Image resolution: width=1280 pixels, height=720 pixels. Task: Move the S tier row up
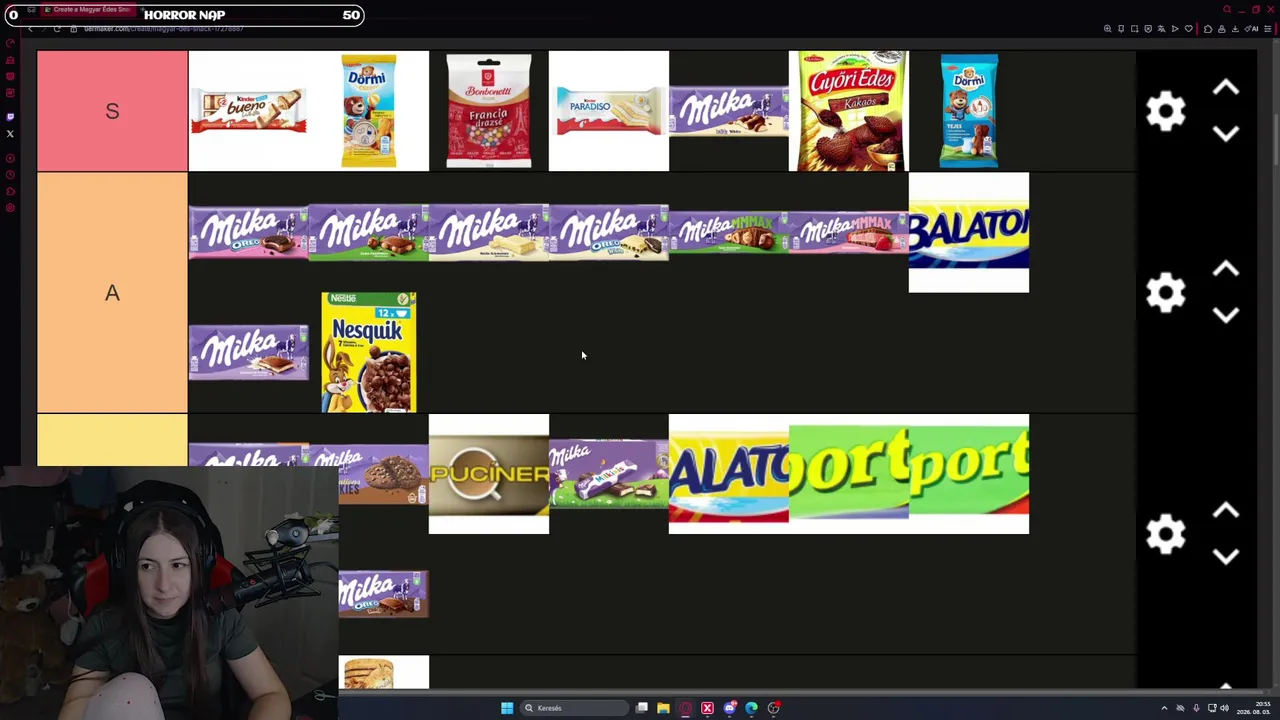pyautogui.click(x=1226, y=89)
